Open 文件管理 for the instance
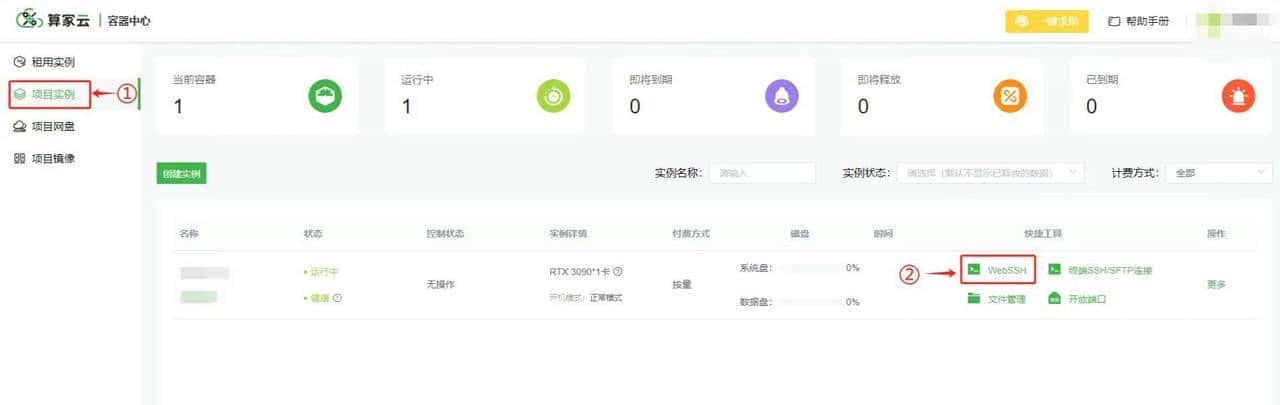This screenshot has width=1280, height=405. click(x=1007, y=299)
